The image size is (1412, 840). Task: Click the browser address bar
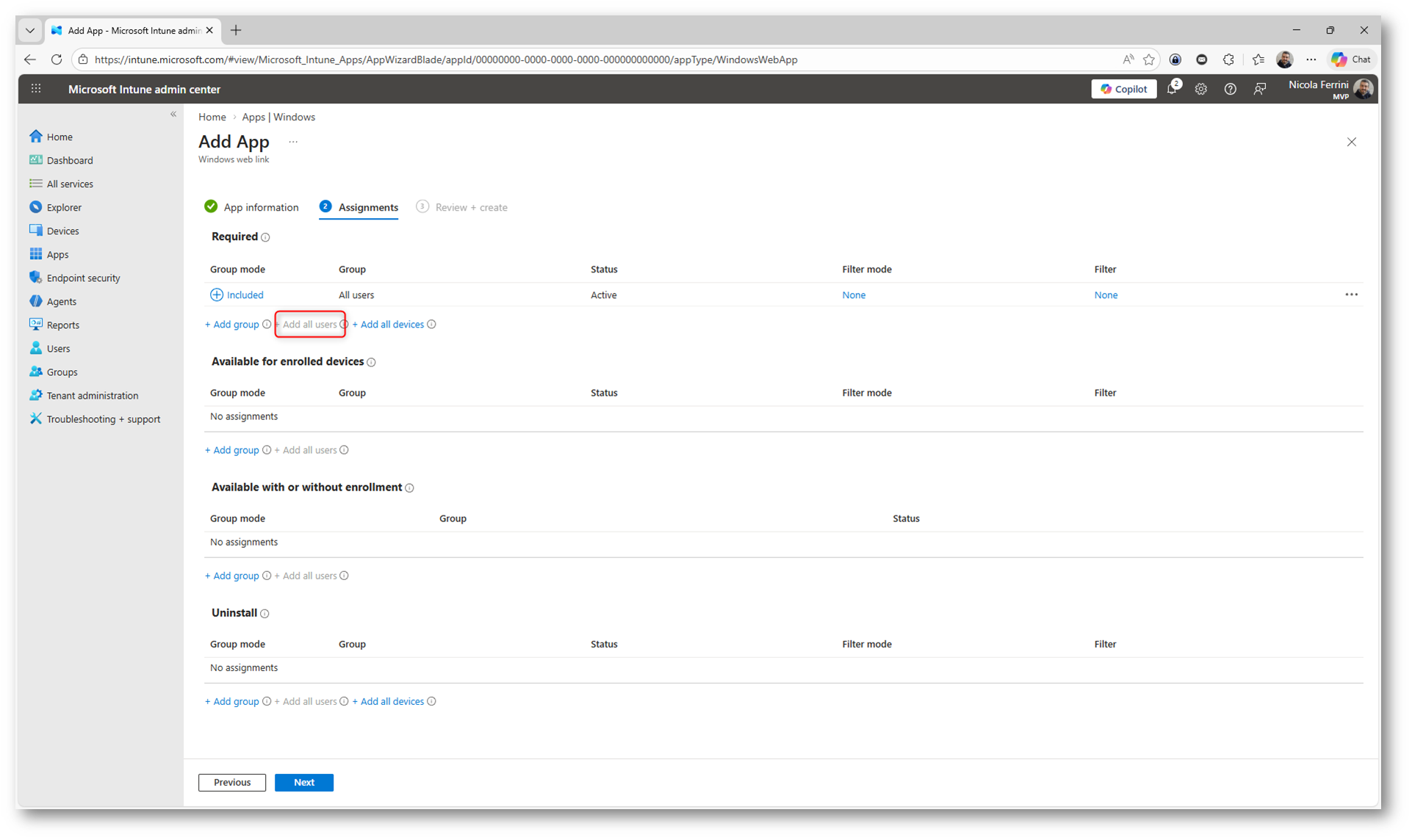click(588, 59)
